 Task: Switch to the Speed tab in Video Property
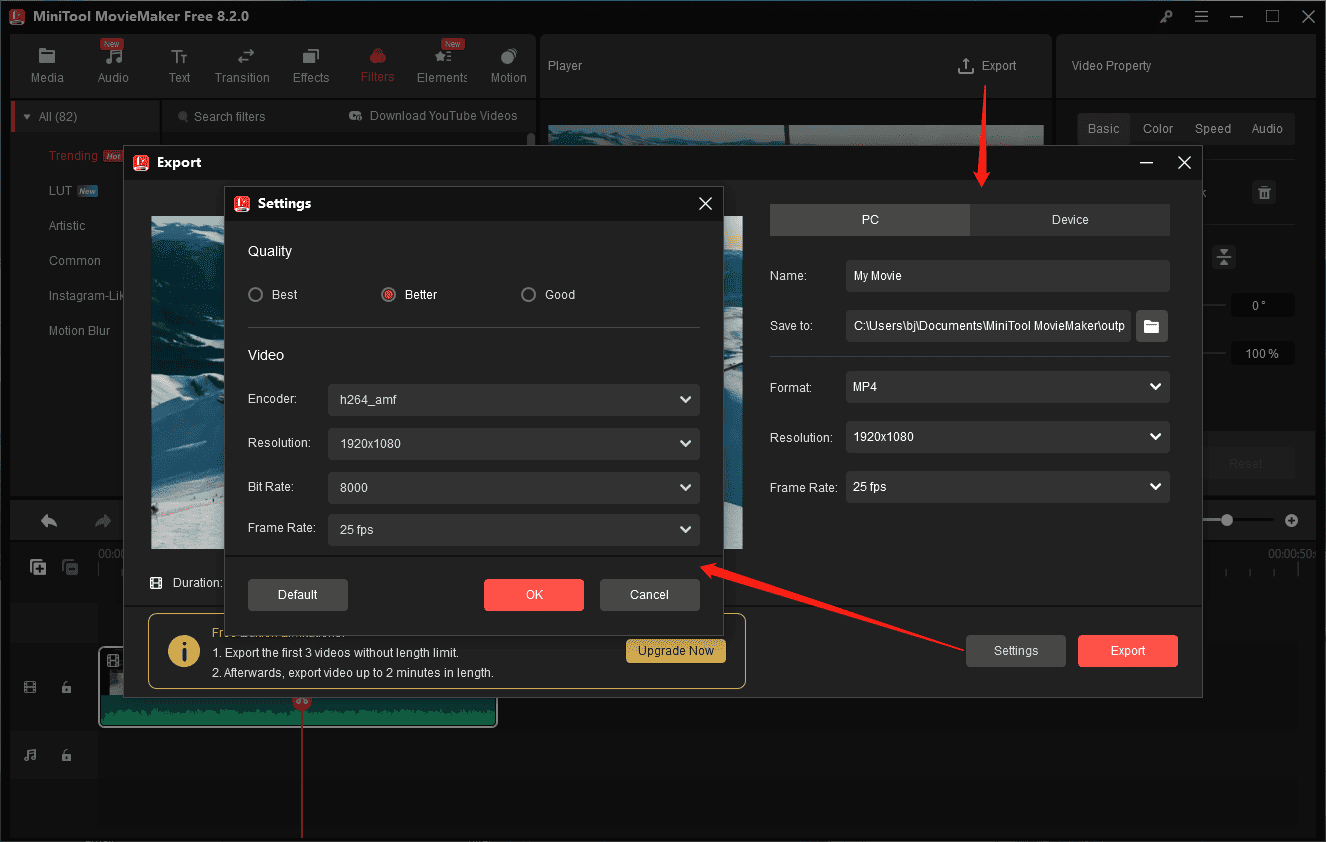tap(1213, 129)
